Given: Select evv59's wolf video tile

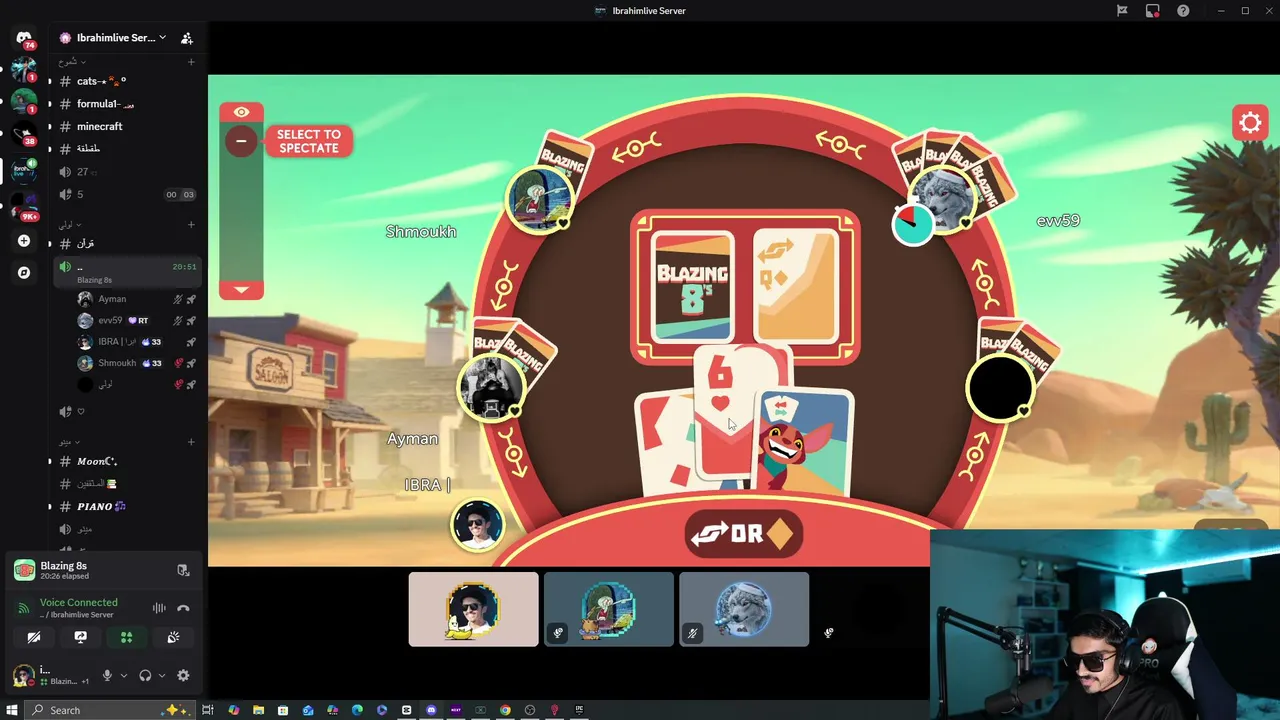Looking at the screenshot, I should (x=744, y=609).
